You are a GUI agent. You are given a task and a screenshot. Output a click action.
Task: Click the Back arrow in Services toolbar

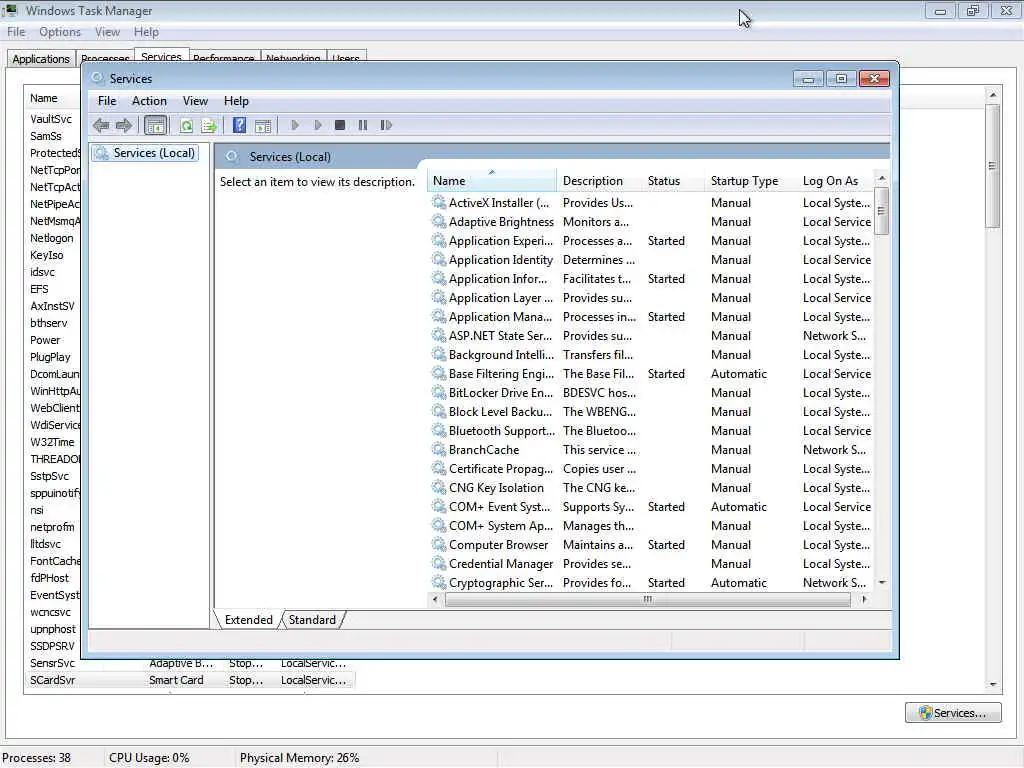101,125
